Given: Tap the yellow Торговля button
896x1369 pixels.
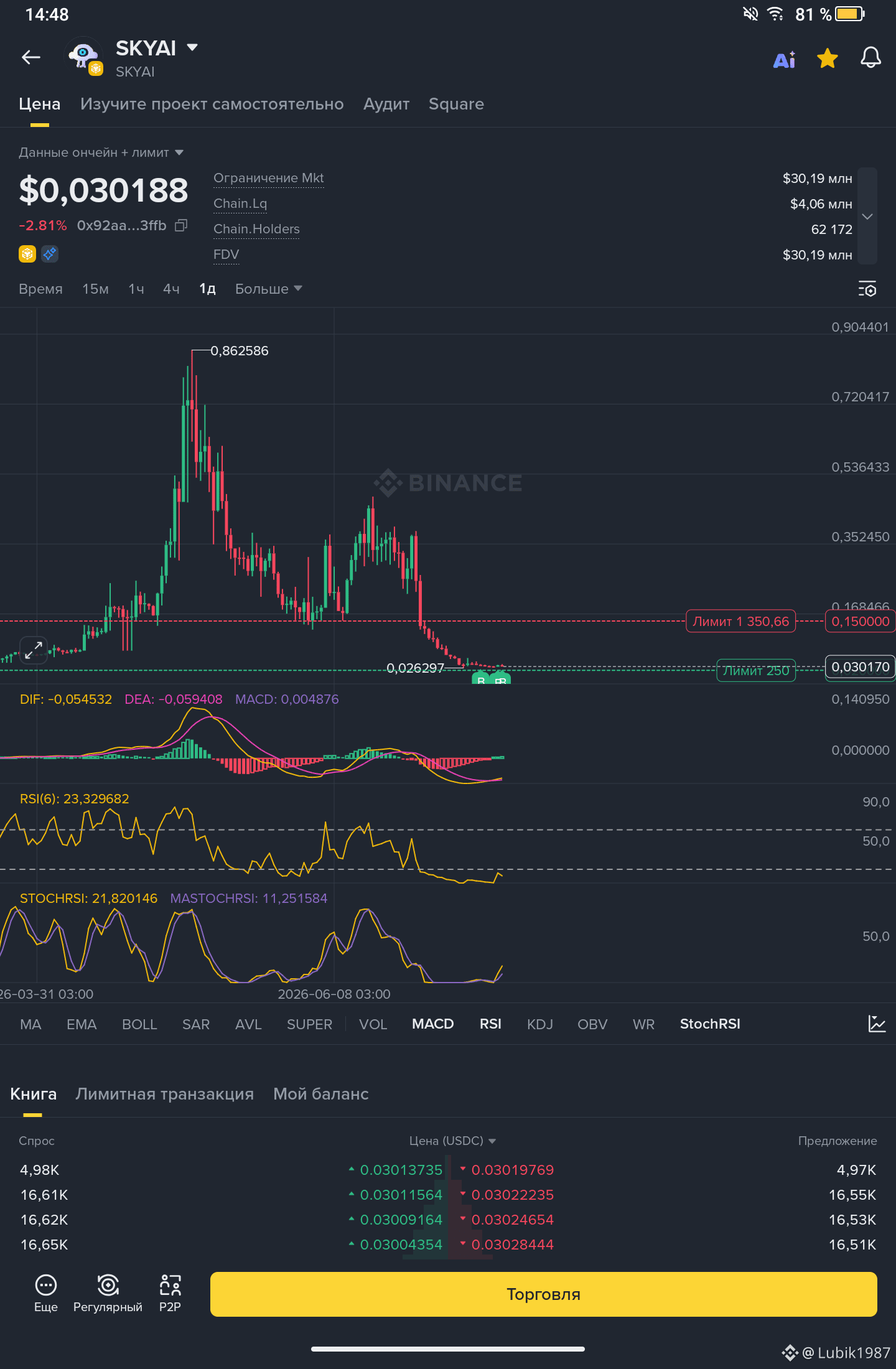Looking at the screenshot, I should [543, 1294].
